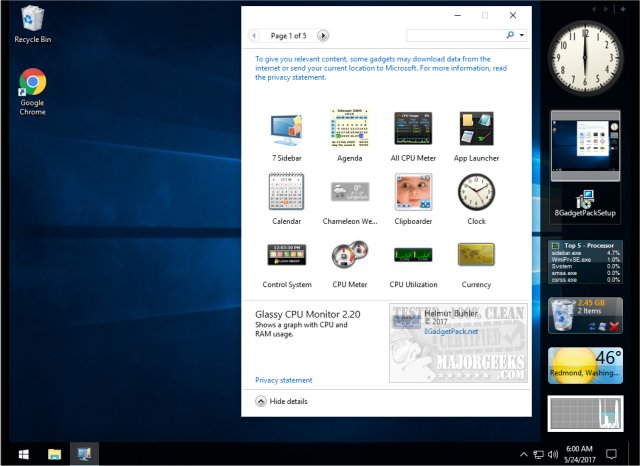Click the All CPU Meter gadget

pyautogui.click(x=414, y=130)
